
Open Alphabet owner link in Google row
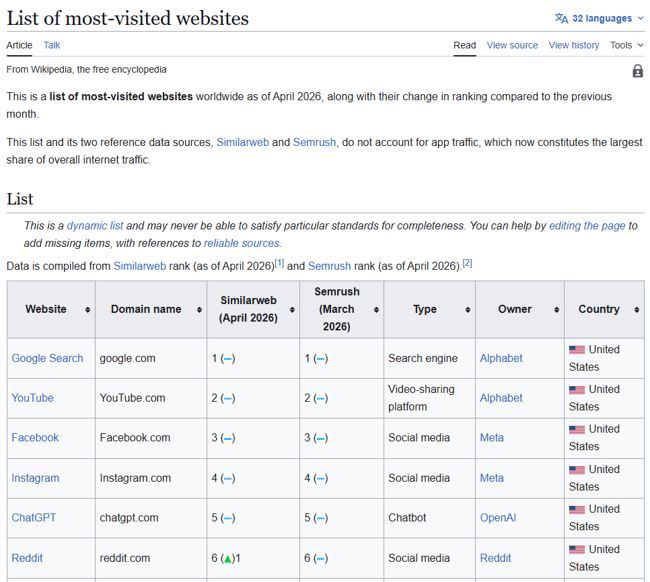pos(501,358)
